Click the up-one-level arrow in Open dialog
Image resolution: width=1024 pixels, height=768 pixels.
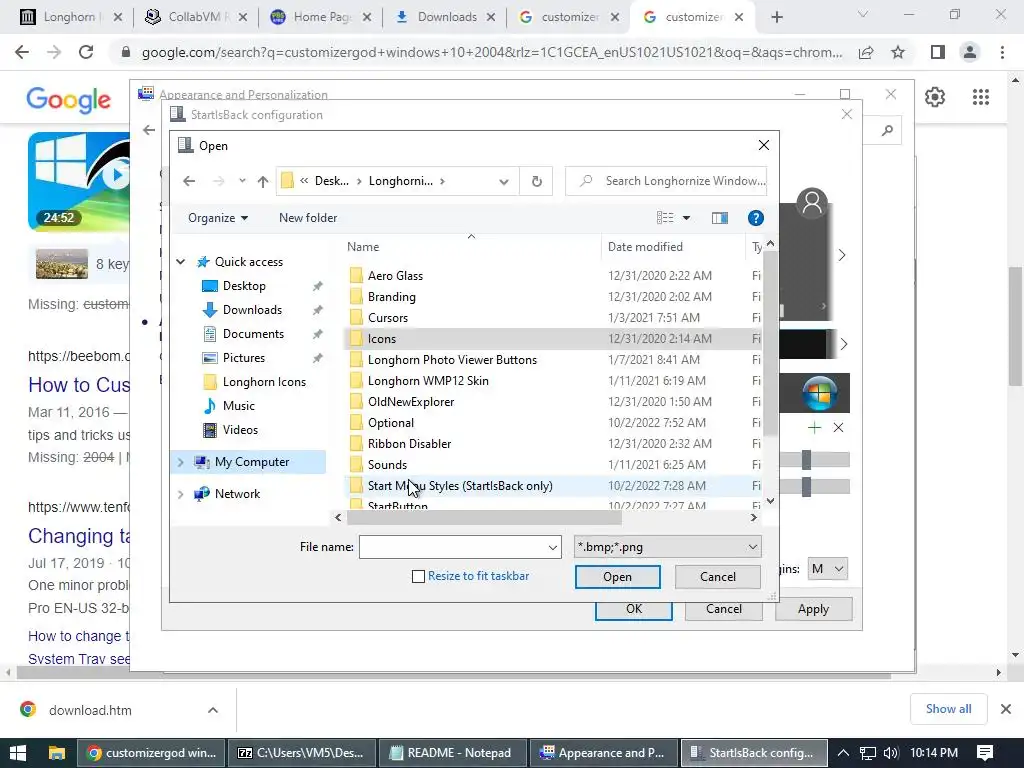pos(263,182)
